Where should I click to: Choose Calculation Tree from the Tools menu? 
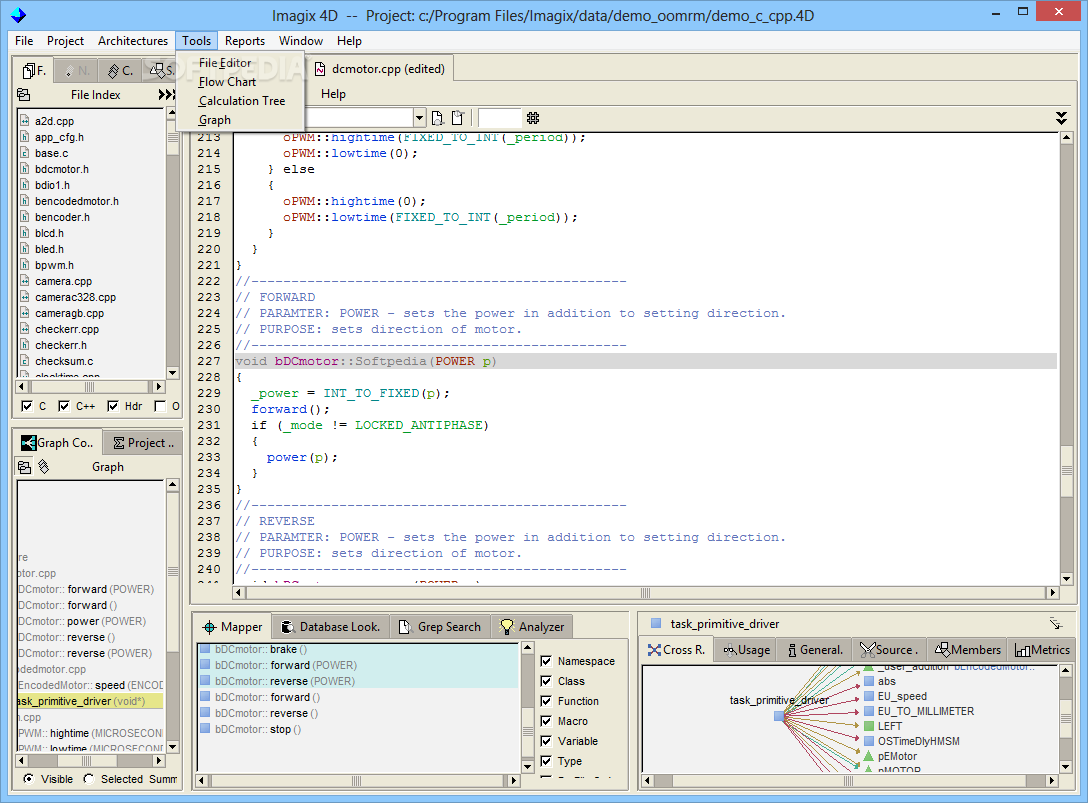(x=241, y=101)
